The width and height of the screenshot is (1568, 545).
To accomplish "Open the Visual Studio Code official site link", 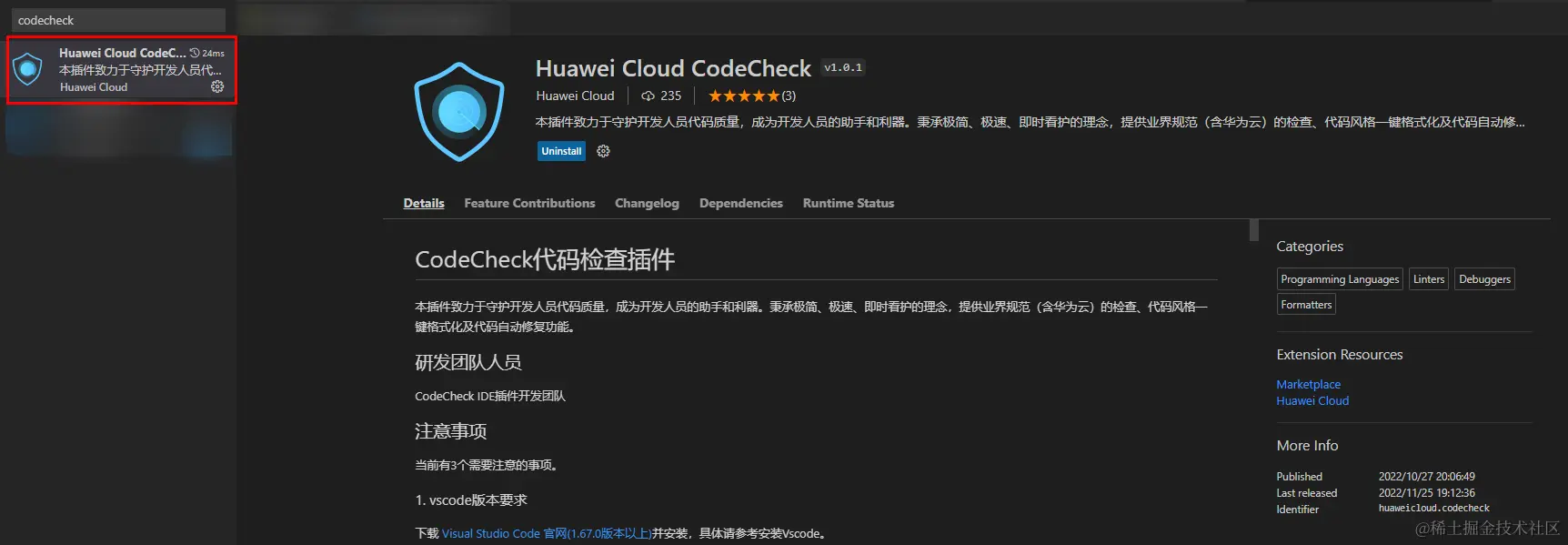I will click(x=547, y=533).
